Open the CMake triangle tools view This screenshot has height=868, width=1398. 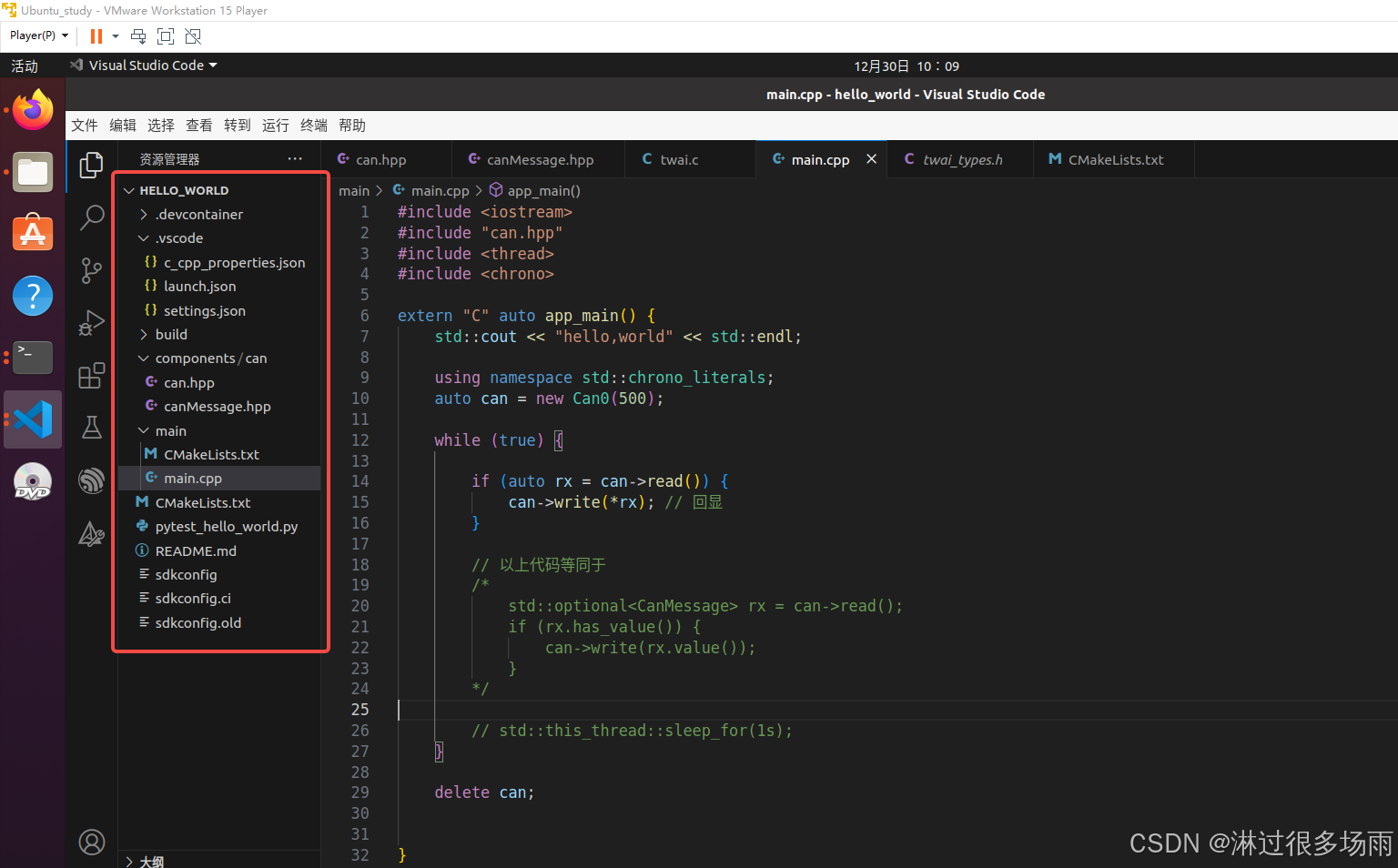click(x=92, y=533)
